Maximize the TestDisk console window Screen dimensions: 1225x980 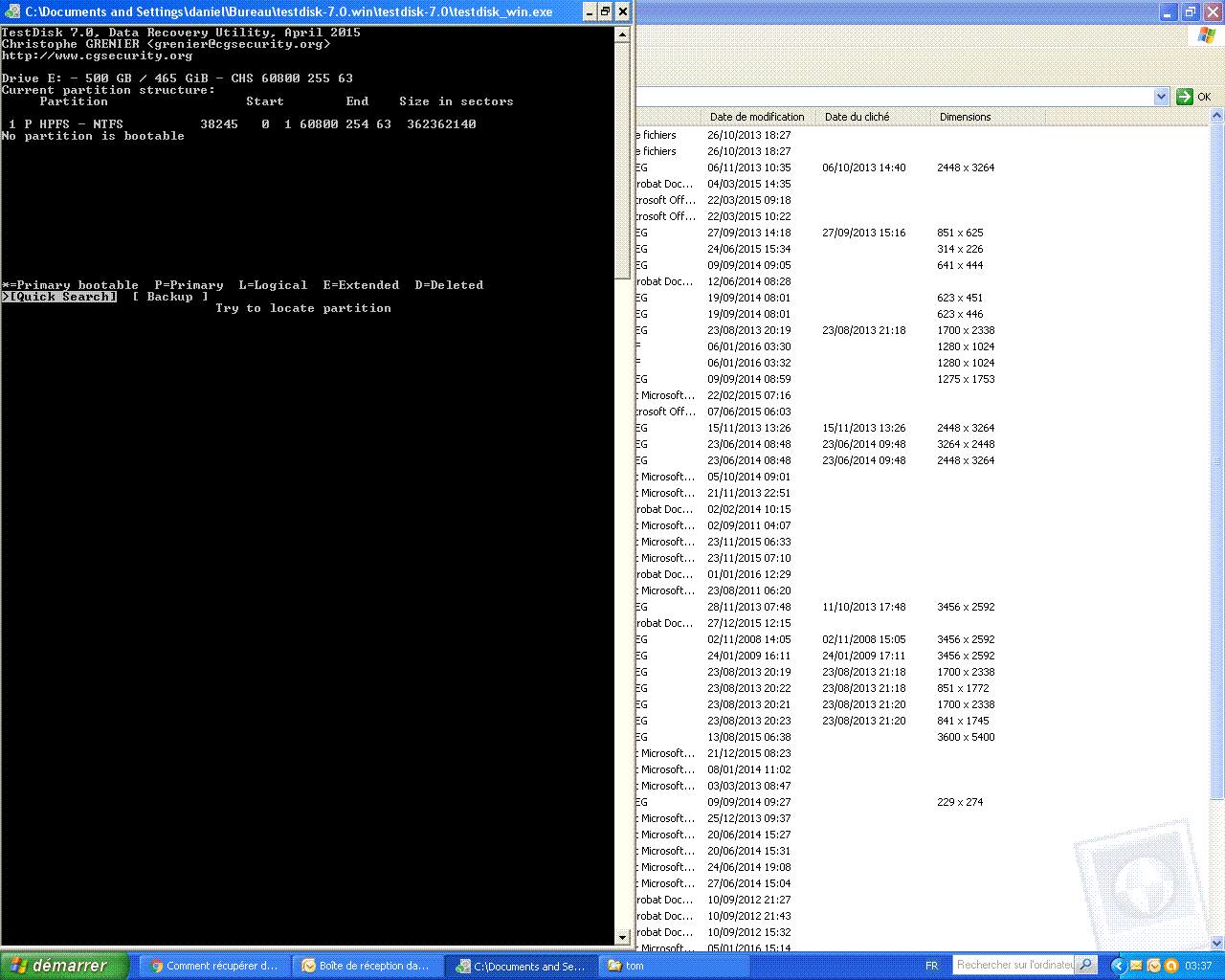tap(606, 11)
